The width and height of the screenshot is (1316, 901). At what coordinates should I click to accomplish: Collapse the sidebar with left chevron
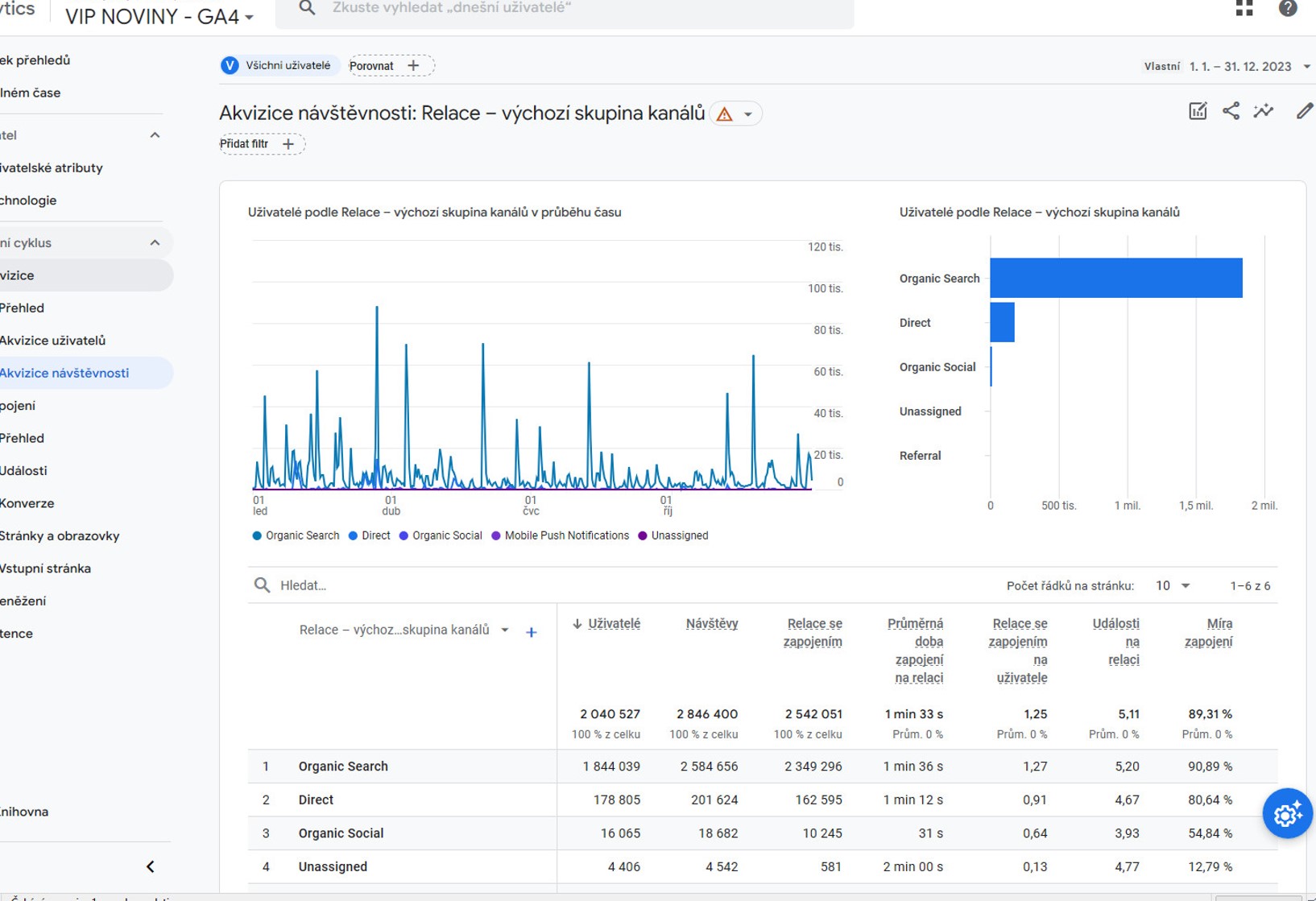pos(151,866)
